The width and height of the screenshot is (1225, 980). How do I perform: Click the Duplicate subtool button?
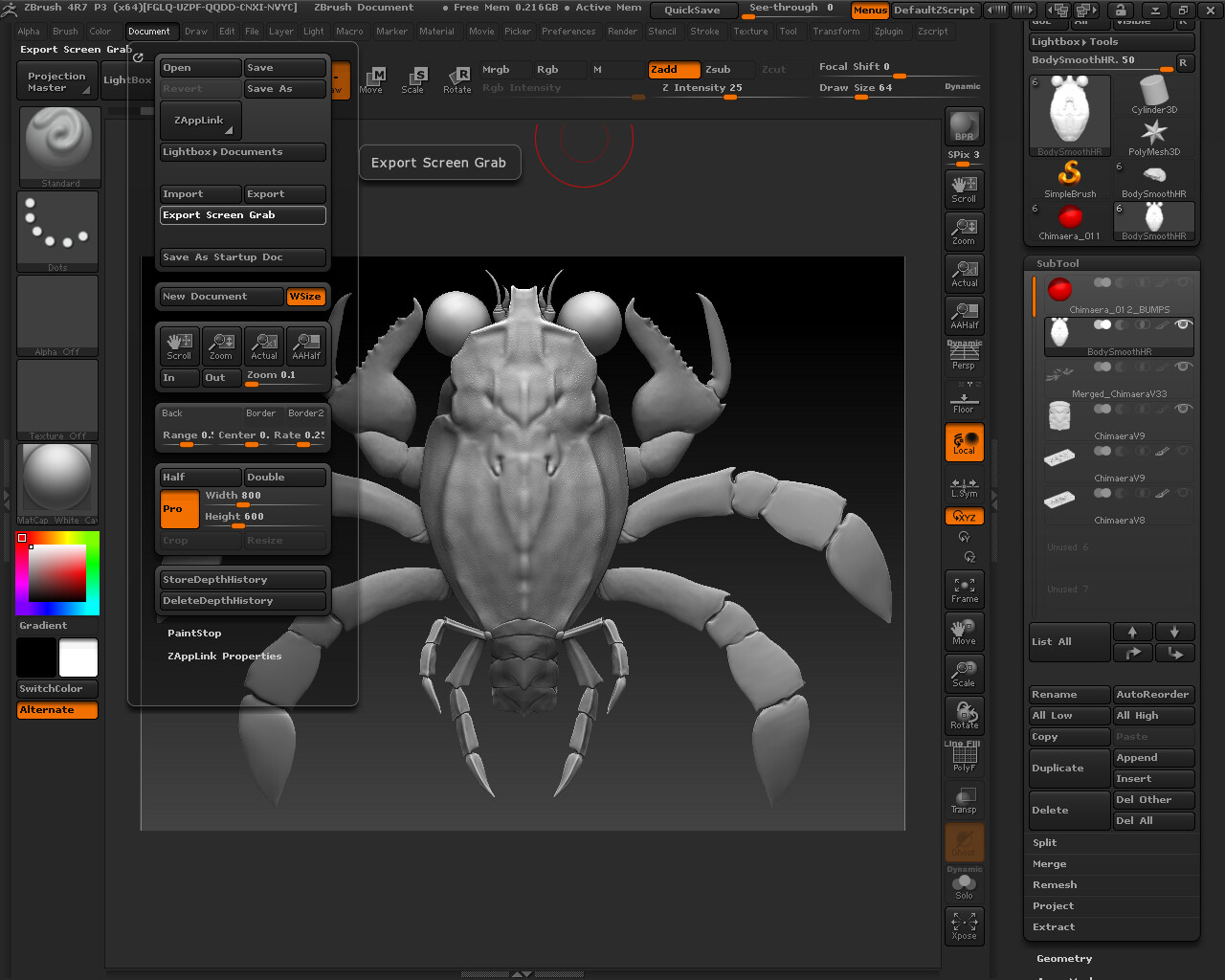point(1069,768)
